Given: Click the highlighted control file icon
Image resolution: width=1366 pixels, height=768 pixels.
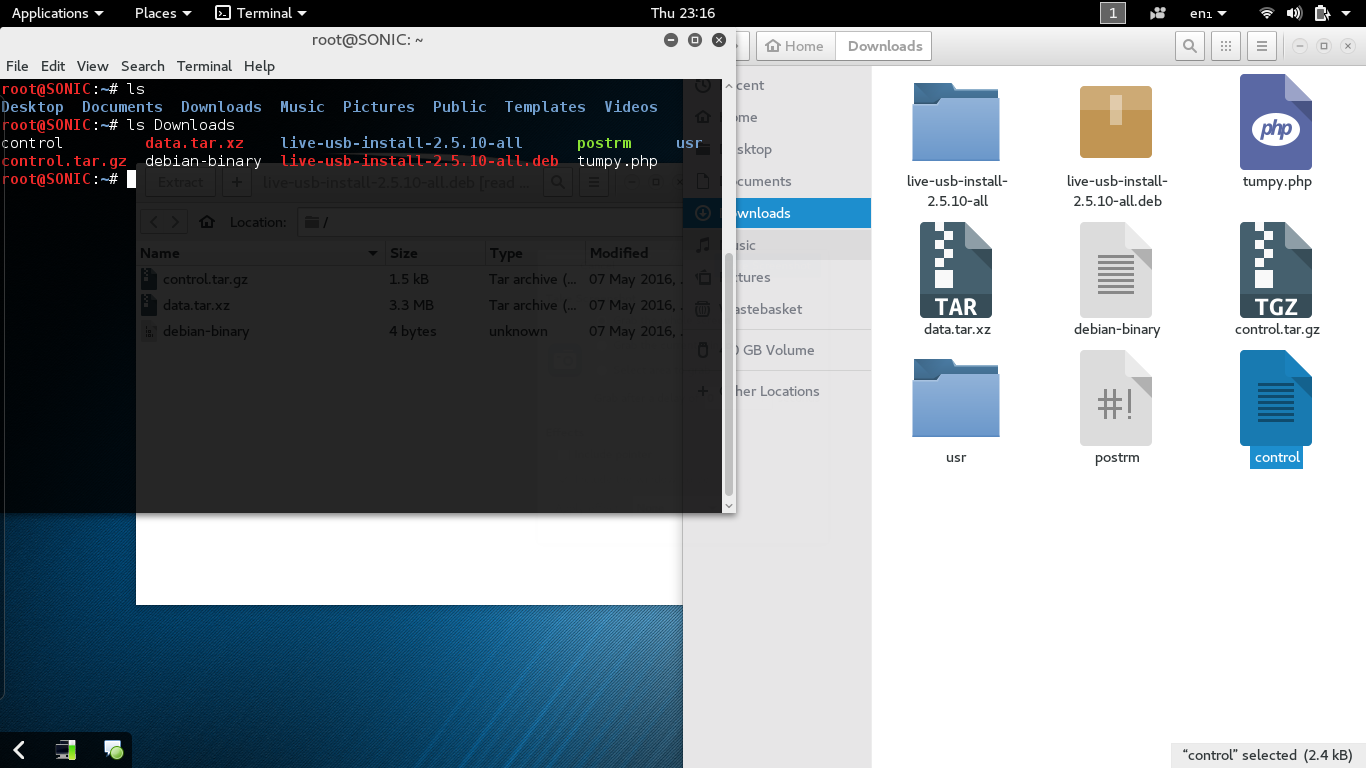Looking at the screenshot, I should (x=1276, y=398).
